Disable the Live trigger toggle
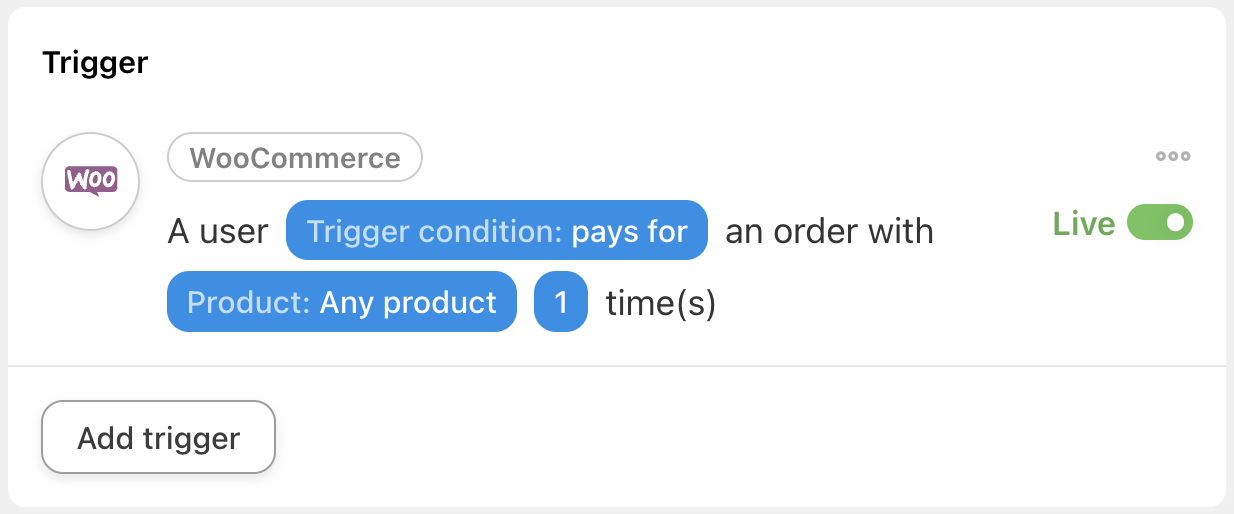 (x=1160, y=222)
